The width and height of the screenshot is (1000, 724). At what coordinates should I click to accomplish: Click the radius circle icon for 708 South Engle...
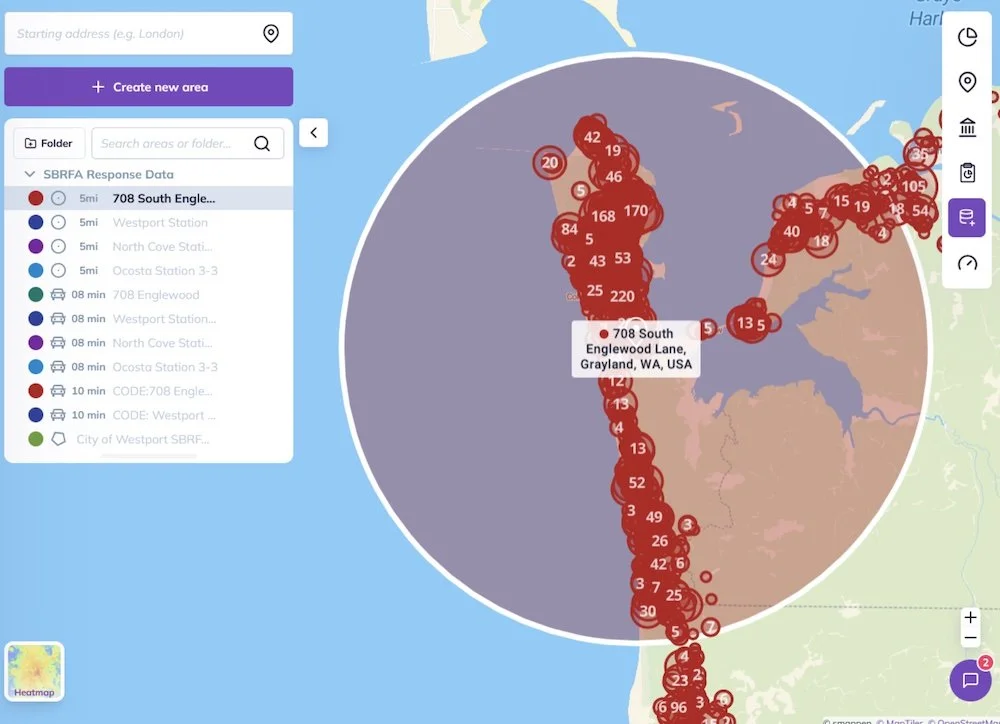(x=58, y=198)
